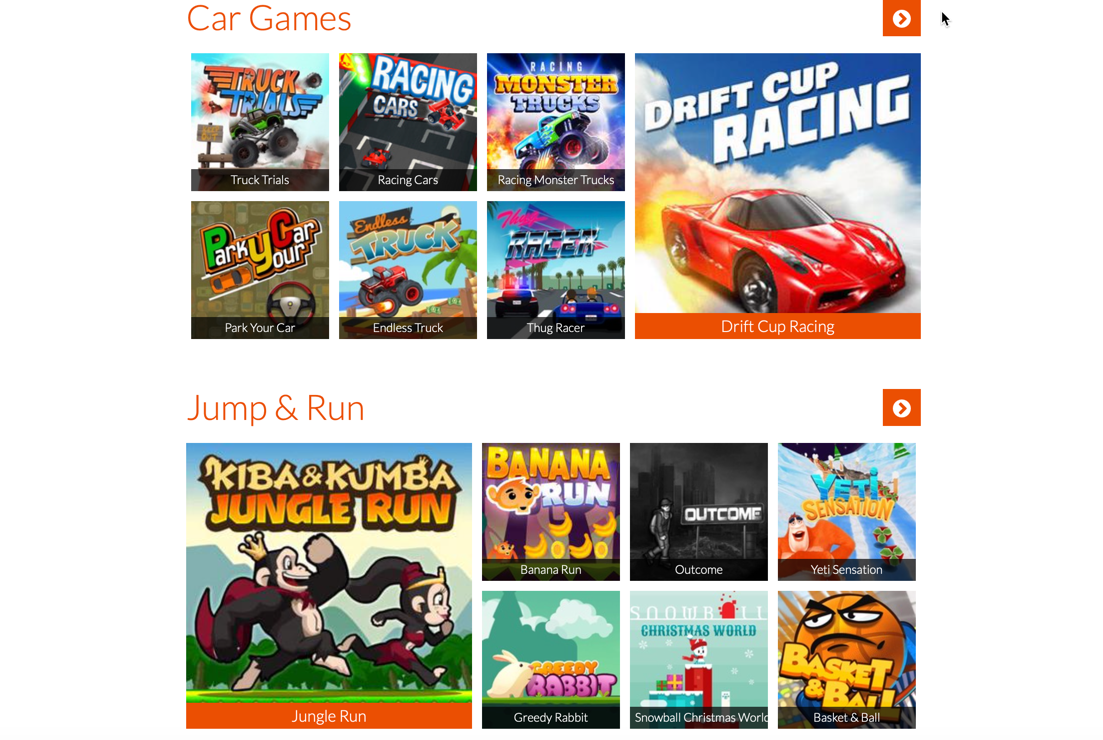Open the Snowball Christmas World game tile
The image size is (1103, 740).
[x=699, y=660]
